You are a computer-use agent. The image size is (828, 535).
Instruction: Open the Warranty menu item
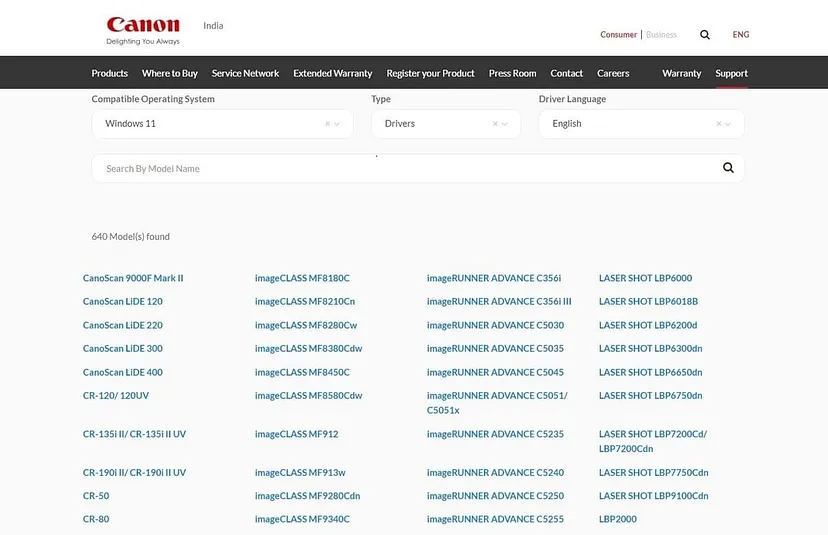pos(681,73)
